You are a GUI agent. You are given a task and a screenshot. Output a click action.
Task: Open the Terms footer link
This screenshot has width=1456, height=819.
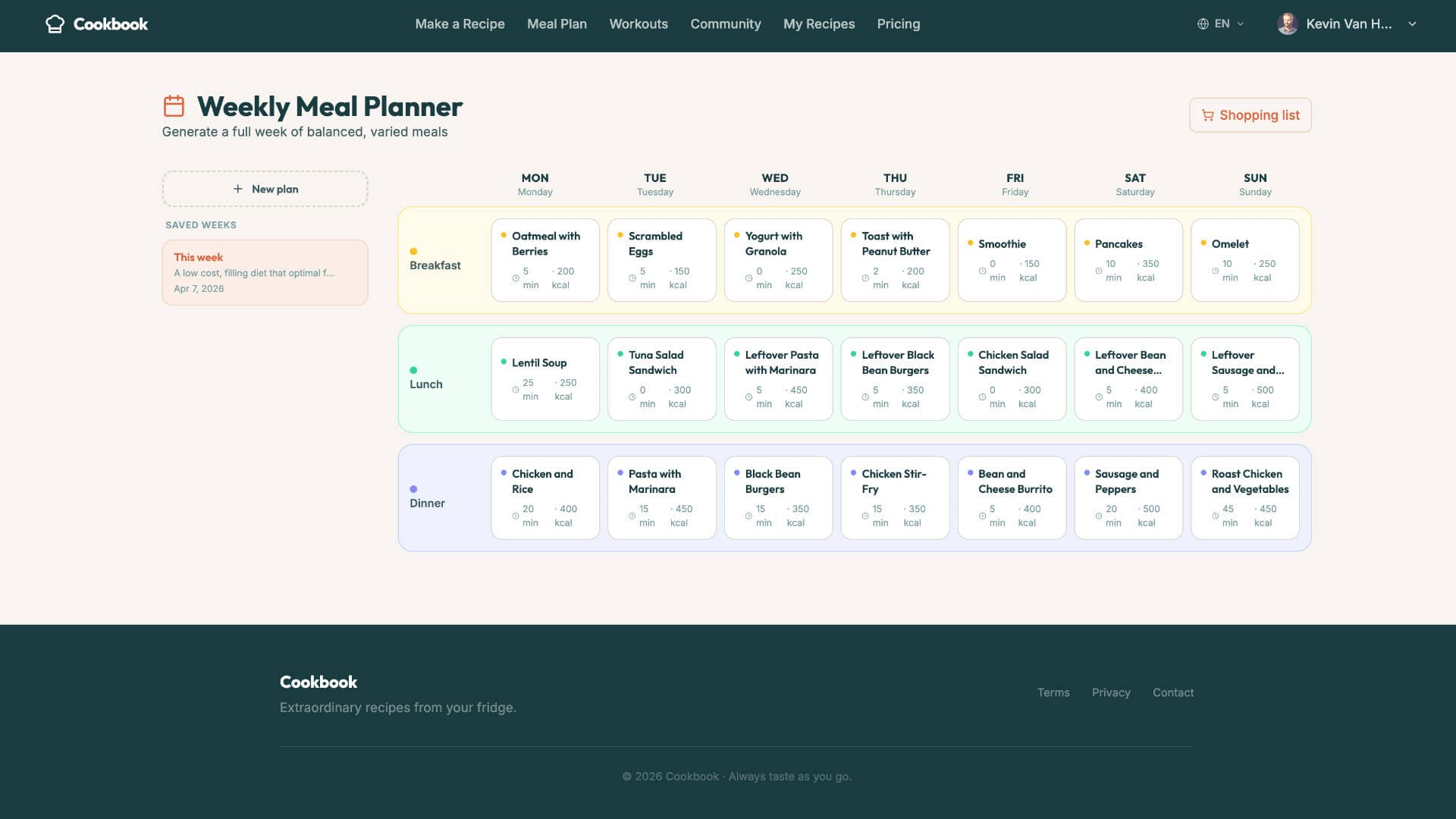1053,692
